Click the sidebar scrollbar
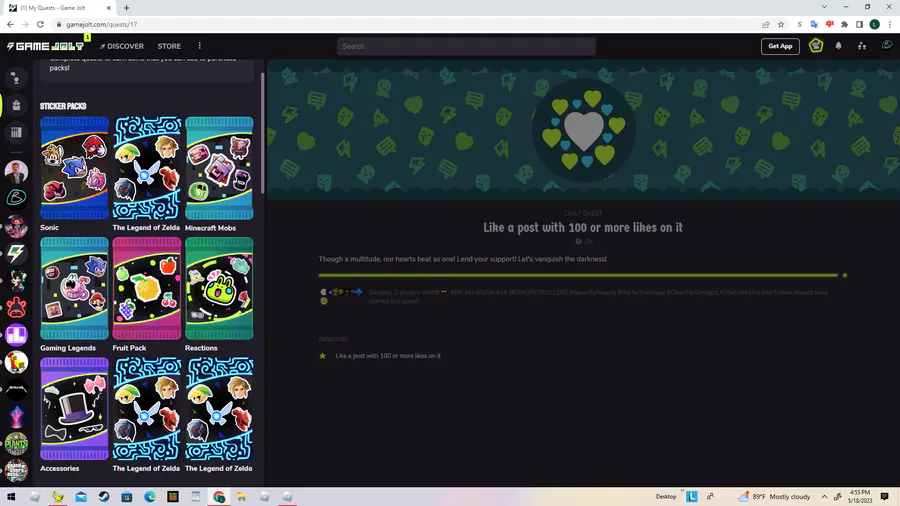The width and height of the screenshot is (900, 506). click(x=262, y=133)
